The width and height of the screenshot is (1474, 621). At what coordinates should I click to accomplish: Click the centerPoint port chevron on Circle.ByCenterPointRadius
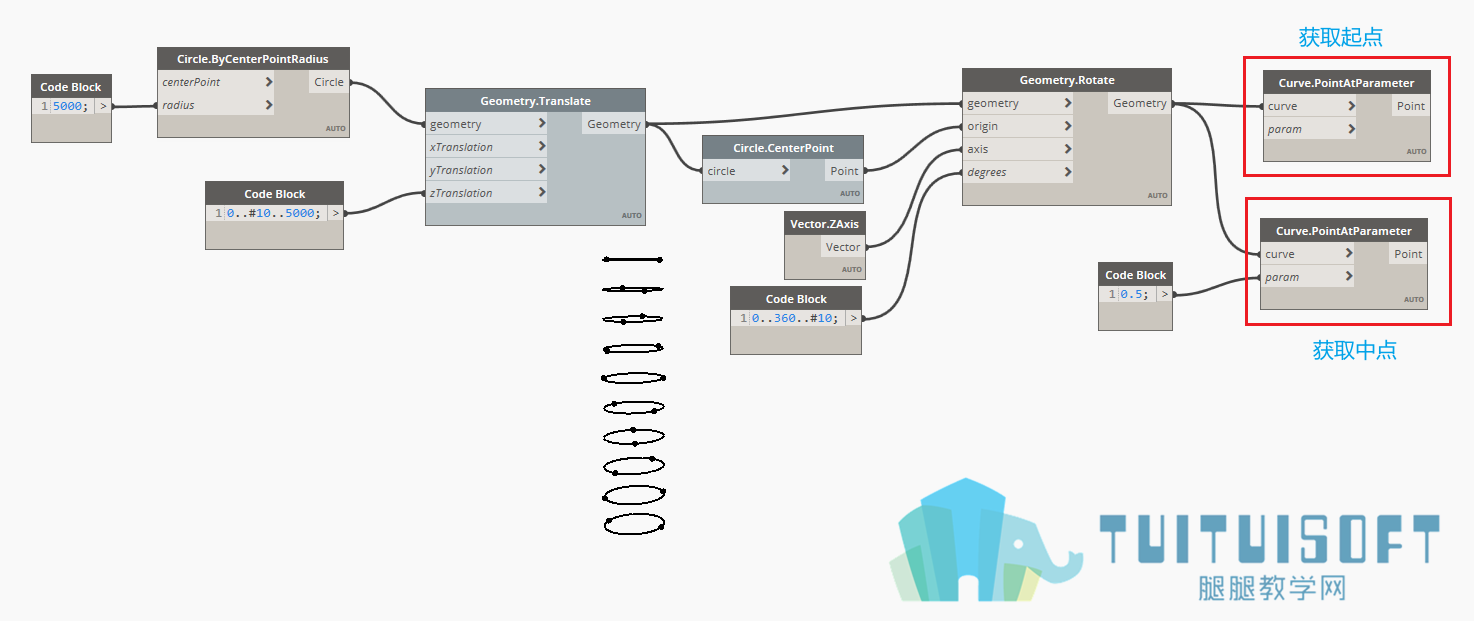click(x=268, y=82)
